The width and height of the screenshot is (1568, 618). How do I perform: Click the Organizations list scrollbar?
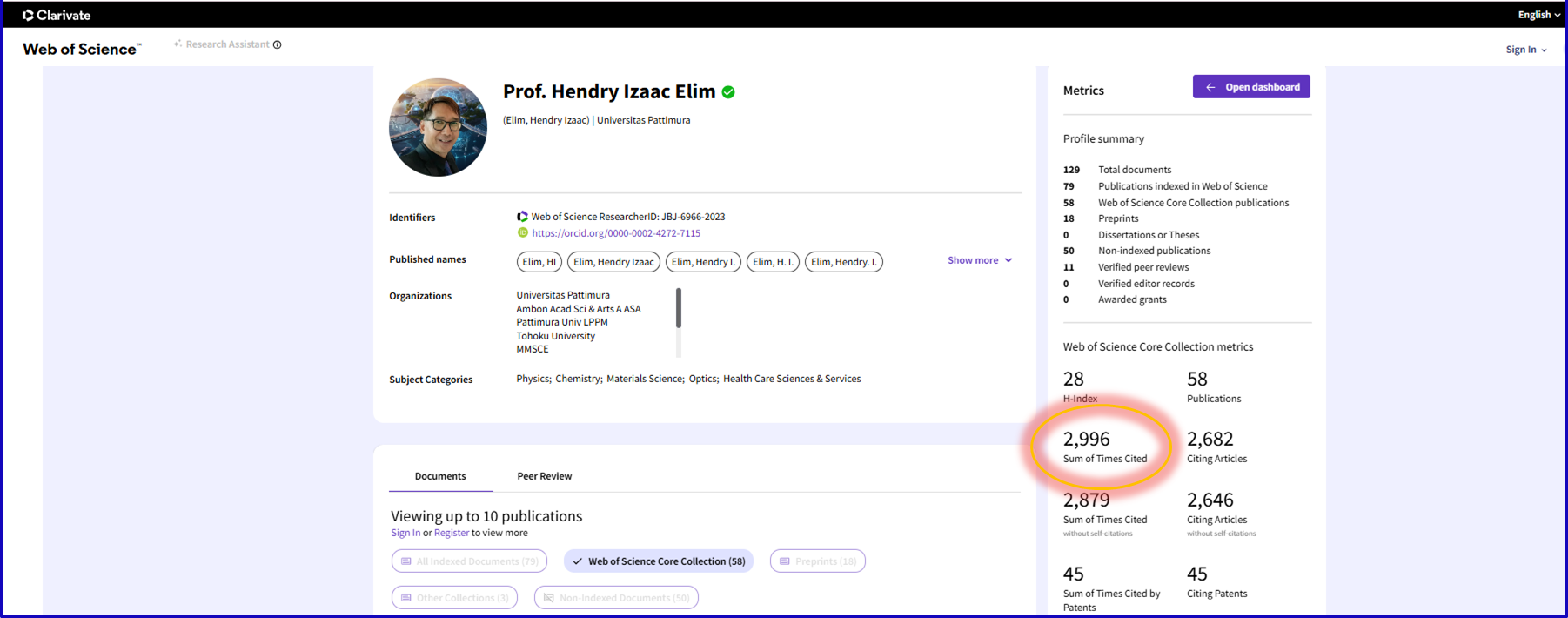click(679, 309)
